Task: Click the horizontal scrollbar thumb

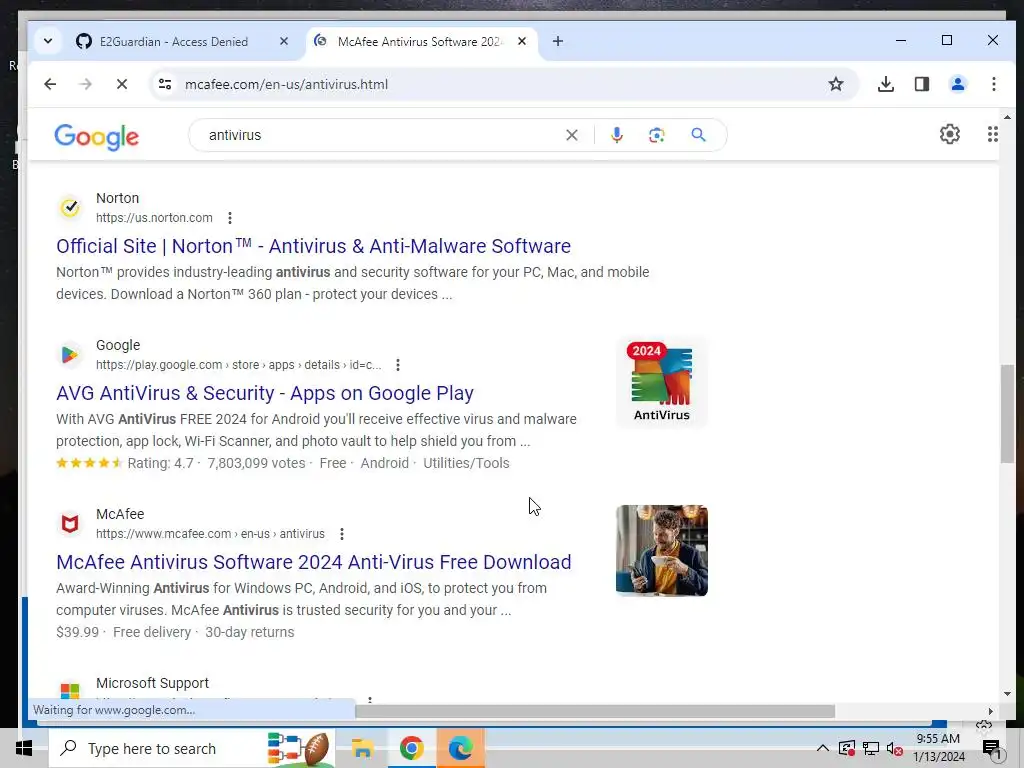Action: coord(594,711)
